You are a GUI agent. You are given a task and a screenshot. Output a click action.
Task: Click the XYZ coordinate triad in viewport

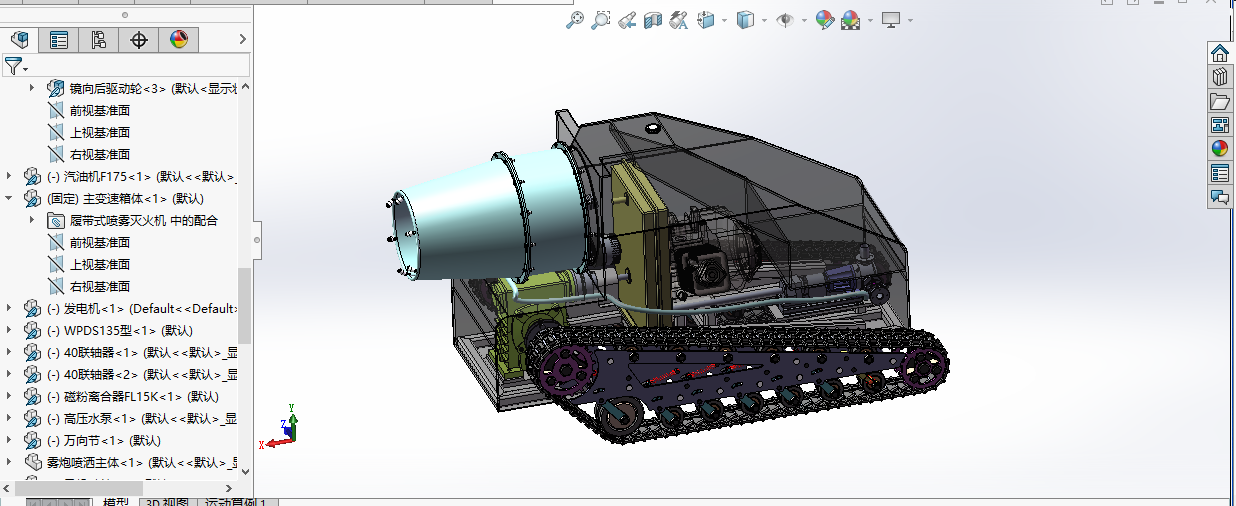279,428
